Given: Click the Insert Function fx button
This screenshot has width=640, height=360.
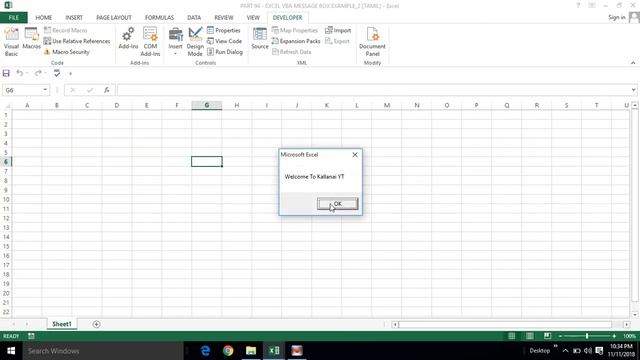Looking at the screenshot, I should click(x=107, y=90).
